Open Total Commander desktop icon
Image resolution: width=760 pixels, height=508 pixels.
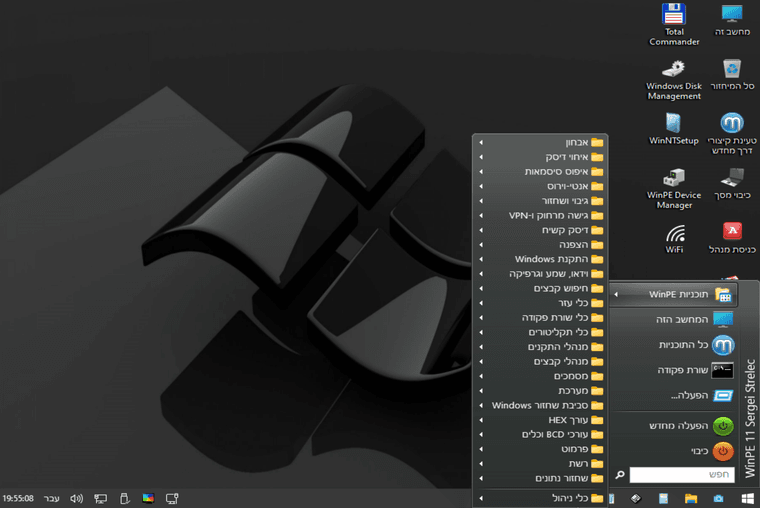tap(674, 25)
